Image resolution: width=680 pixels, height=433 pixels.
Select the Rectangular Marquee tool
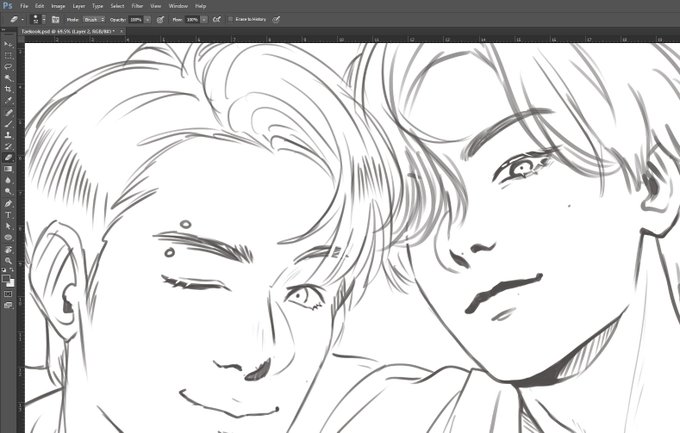8,56
